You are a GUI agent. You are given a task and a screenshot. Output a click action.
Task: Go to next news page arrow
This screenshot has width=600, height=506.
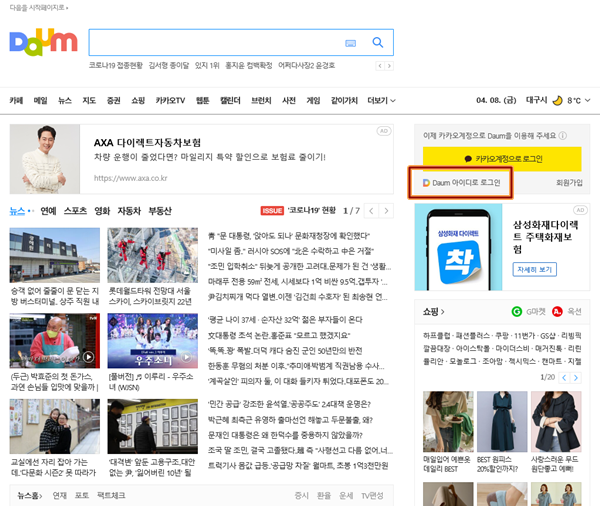(x=386, y=211)
